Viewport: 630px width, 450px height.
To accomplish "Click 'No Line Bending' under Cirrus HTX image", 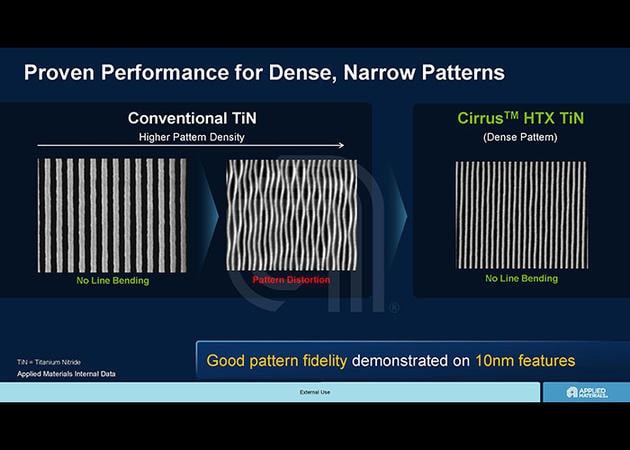I will [x=522, y=278].
